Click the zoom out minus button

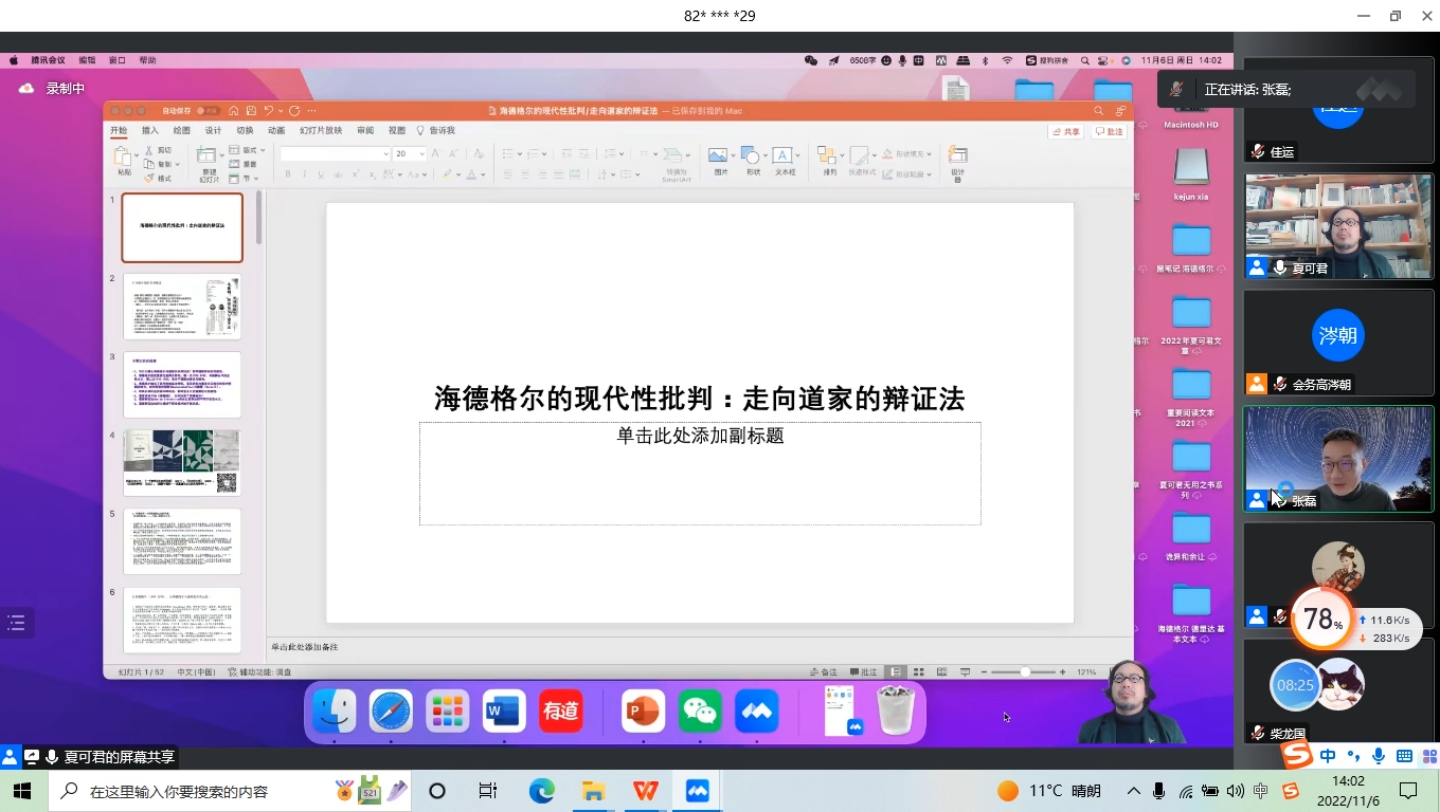click(x=984, y=672)
